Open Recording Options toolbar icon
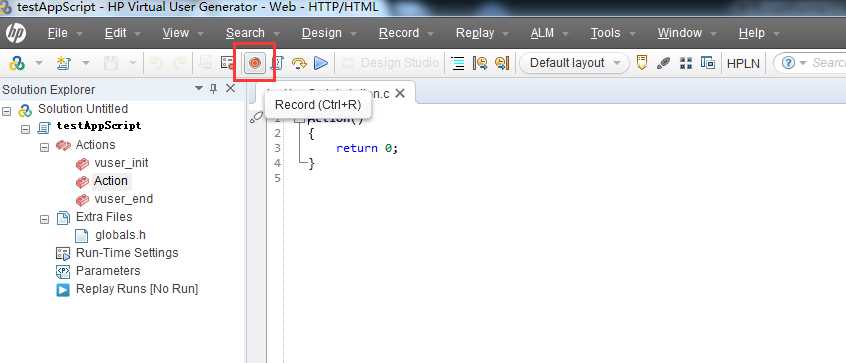This screenshot has width=846, height=363. 228,63
